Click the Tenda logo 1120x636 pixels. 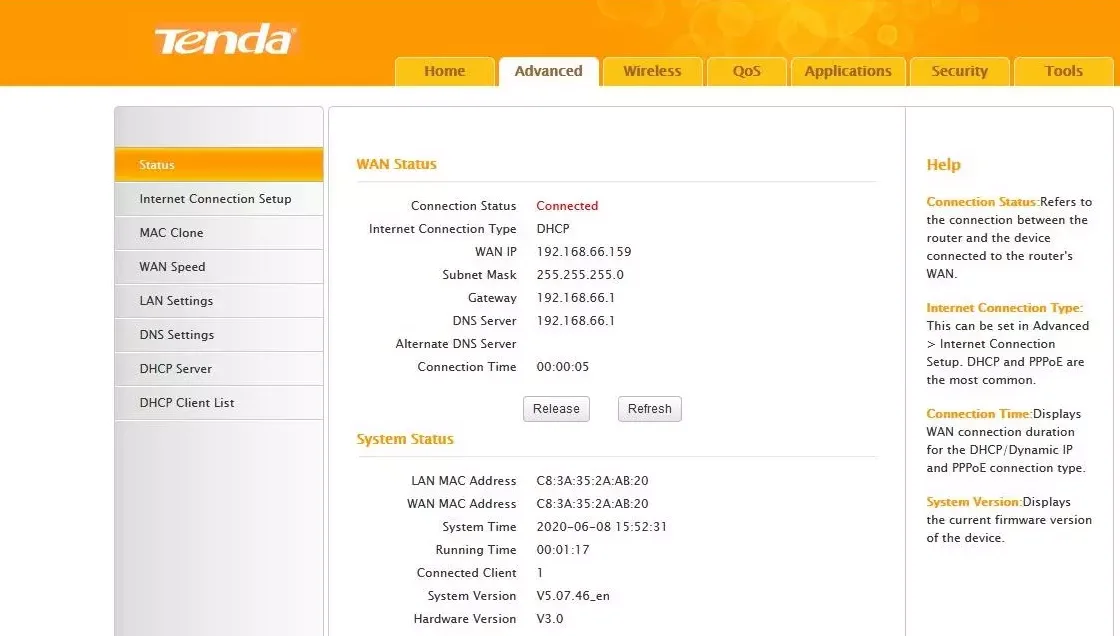(x=225, y=40)
